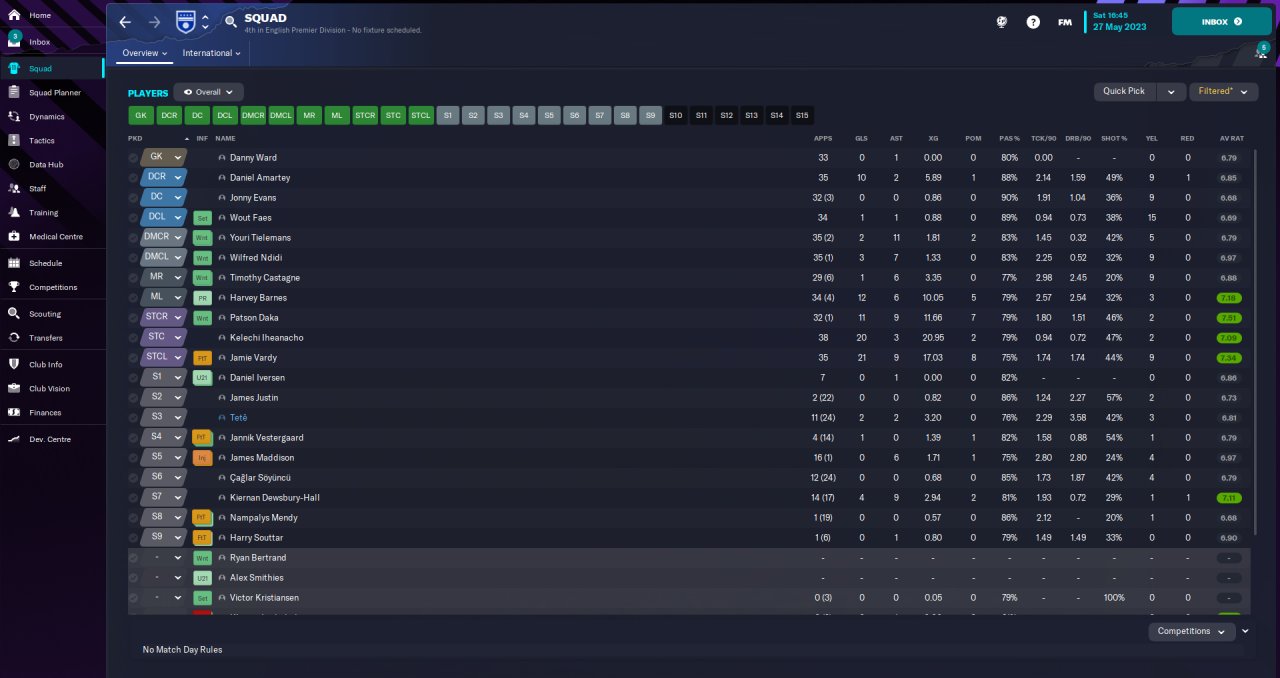Click the S15 substitute chip
Viewport: 1280px width, 678px height.
801,115
